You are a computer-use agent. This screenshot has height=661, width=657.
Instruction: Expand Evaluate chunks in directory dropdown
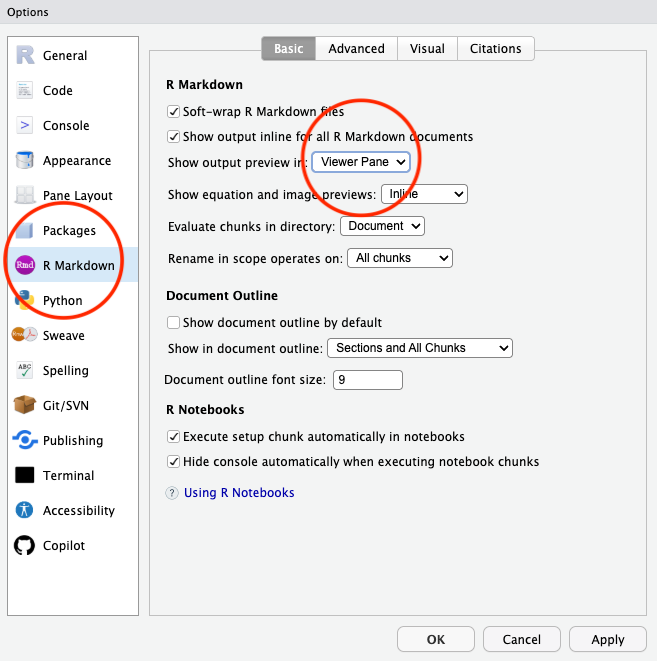click(x=382, y=227)
